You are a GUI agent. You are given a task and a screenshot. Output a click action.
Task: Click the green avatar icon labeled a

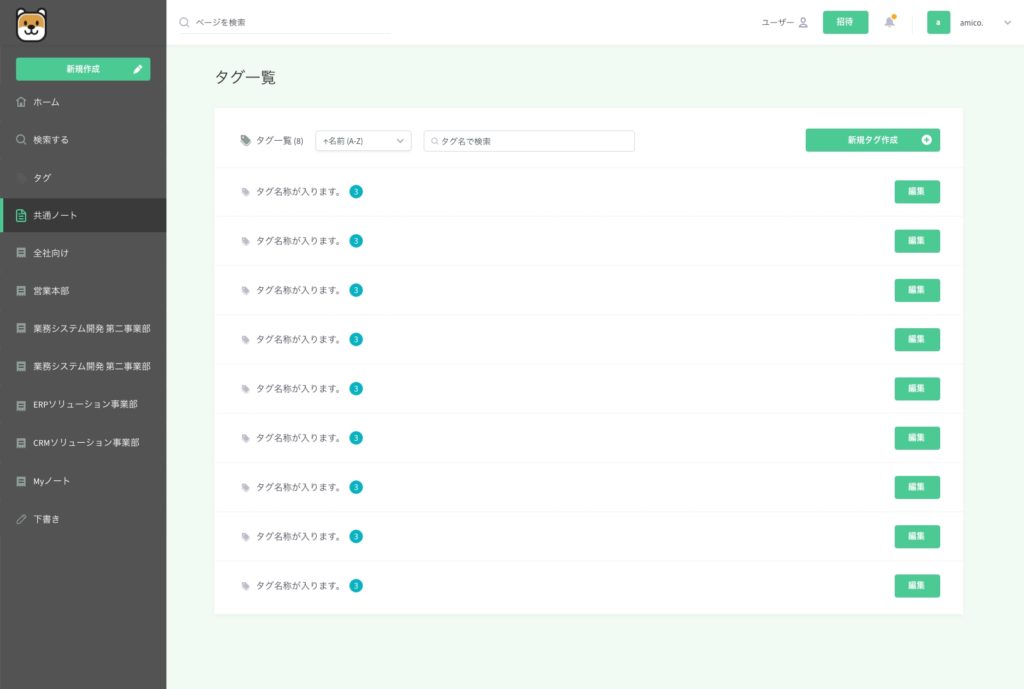click(938, 22)
